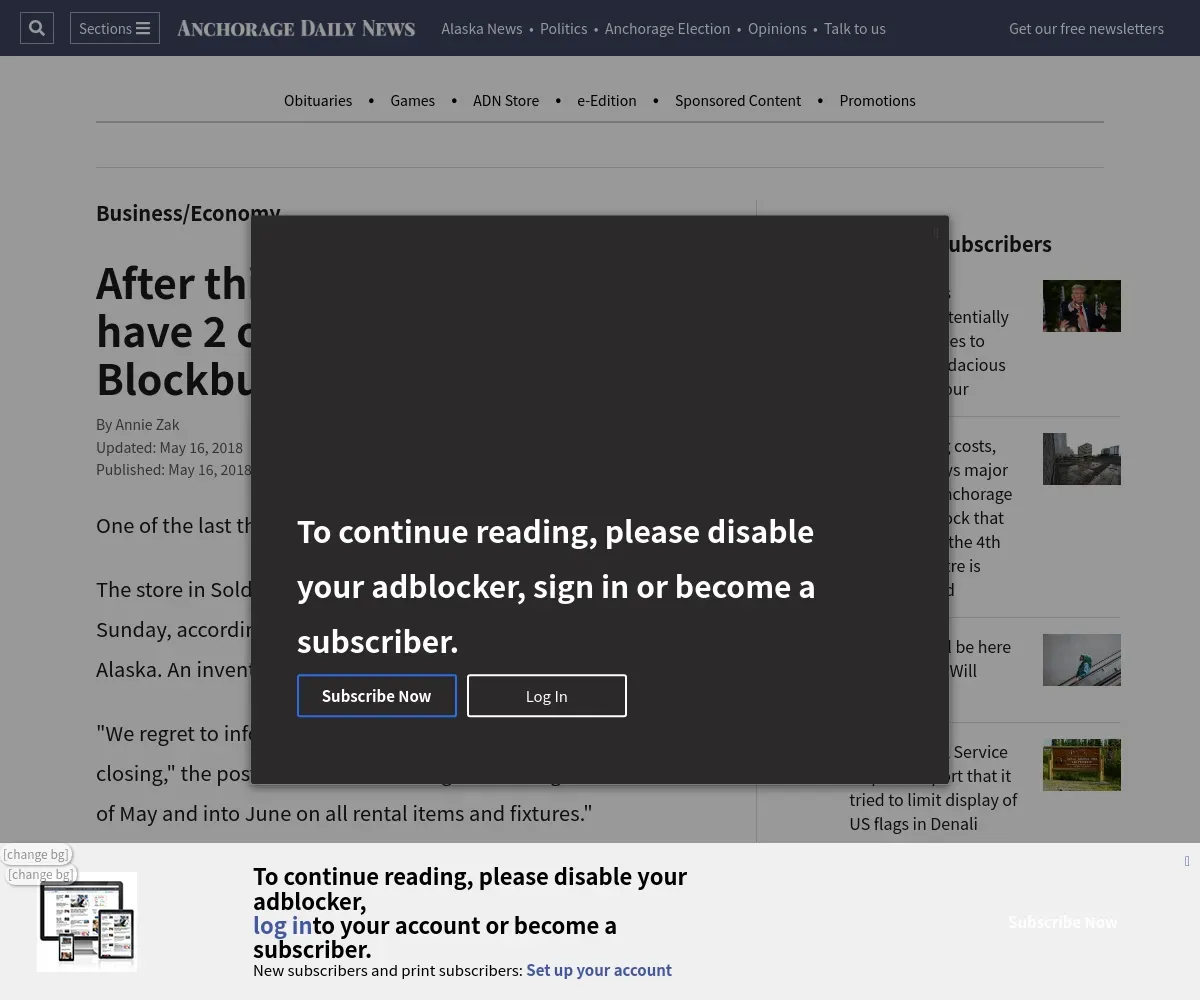Viewport: 1200px width, 1000px height.
Task: Click Log In button in modal
Action: pyautogui.click(x=547, y=696)
